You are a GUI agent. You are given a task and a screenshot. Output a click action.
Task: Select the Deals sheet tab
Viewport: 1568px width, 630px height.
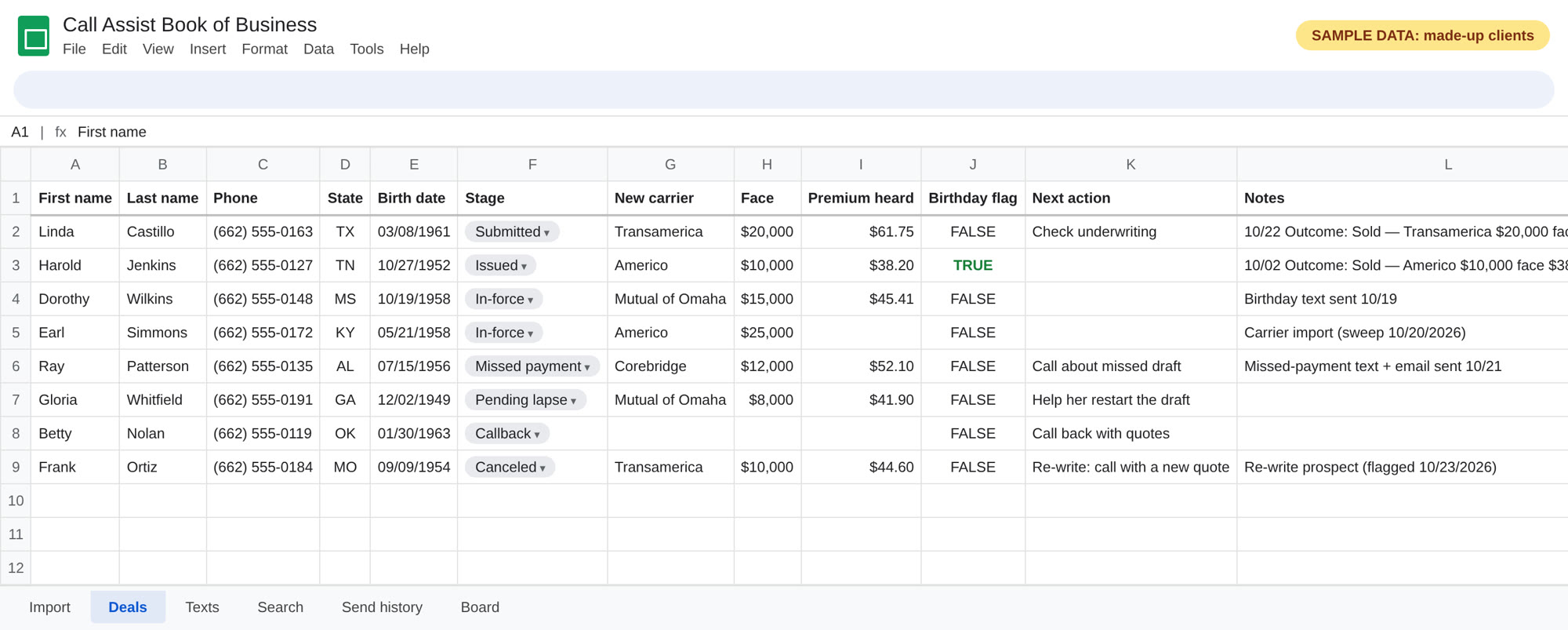128,607
